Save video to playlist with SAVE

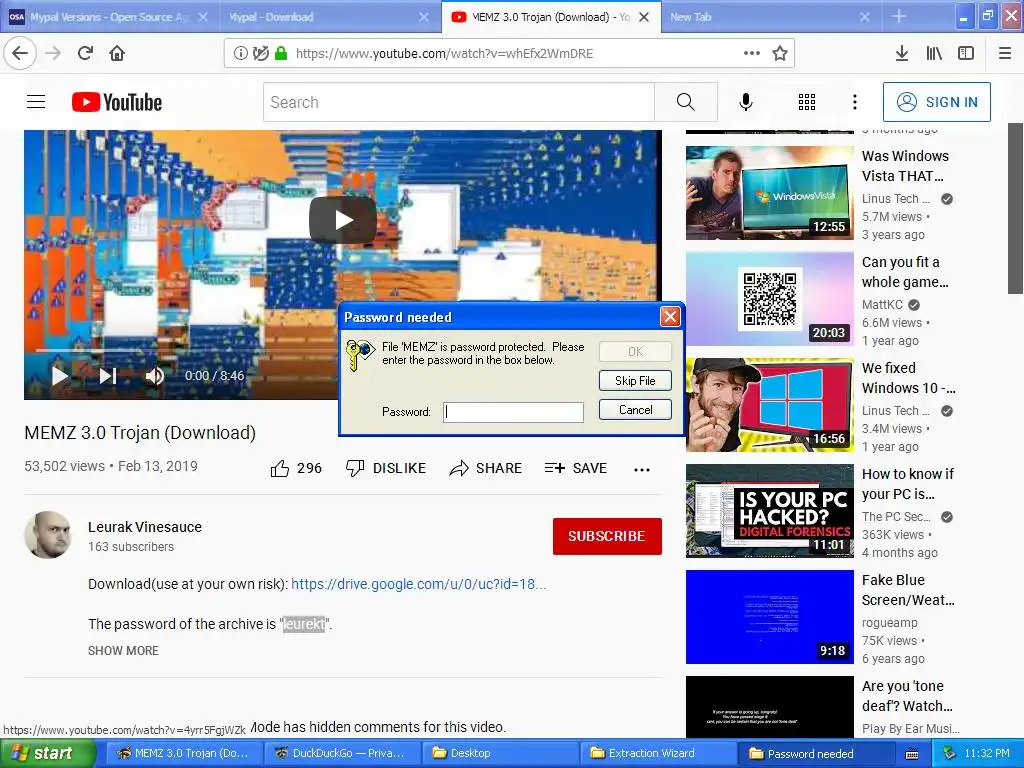click(x=576, y=468)
